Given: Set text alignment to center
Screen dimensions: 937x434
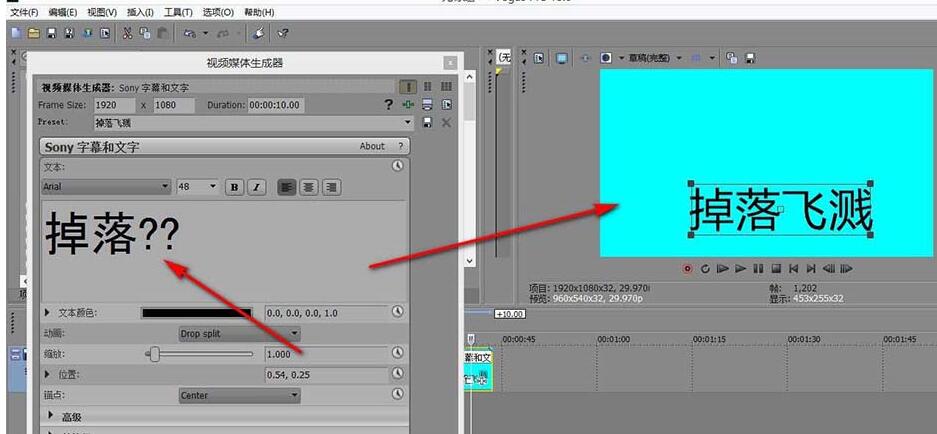Looking at the screenshot, I should pyautogui.click(x=308, y=187).
